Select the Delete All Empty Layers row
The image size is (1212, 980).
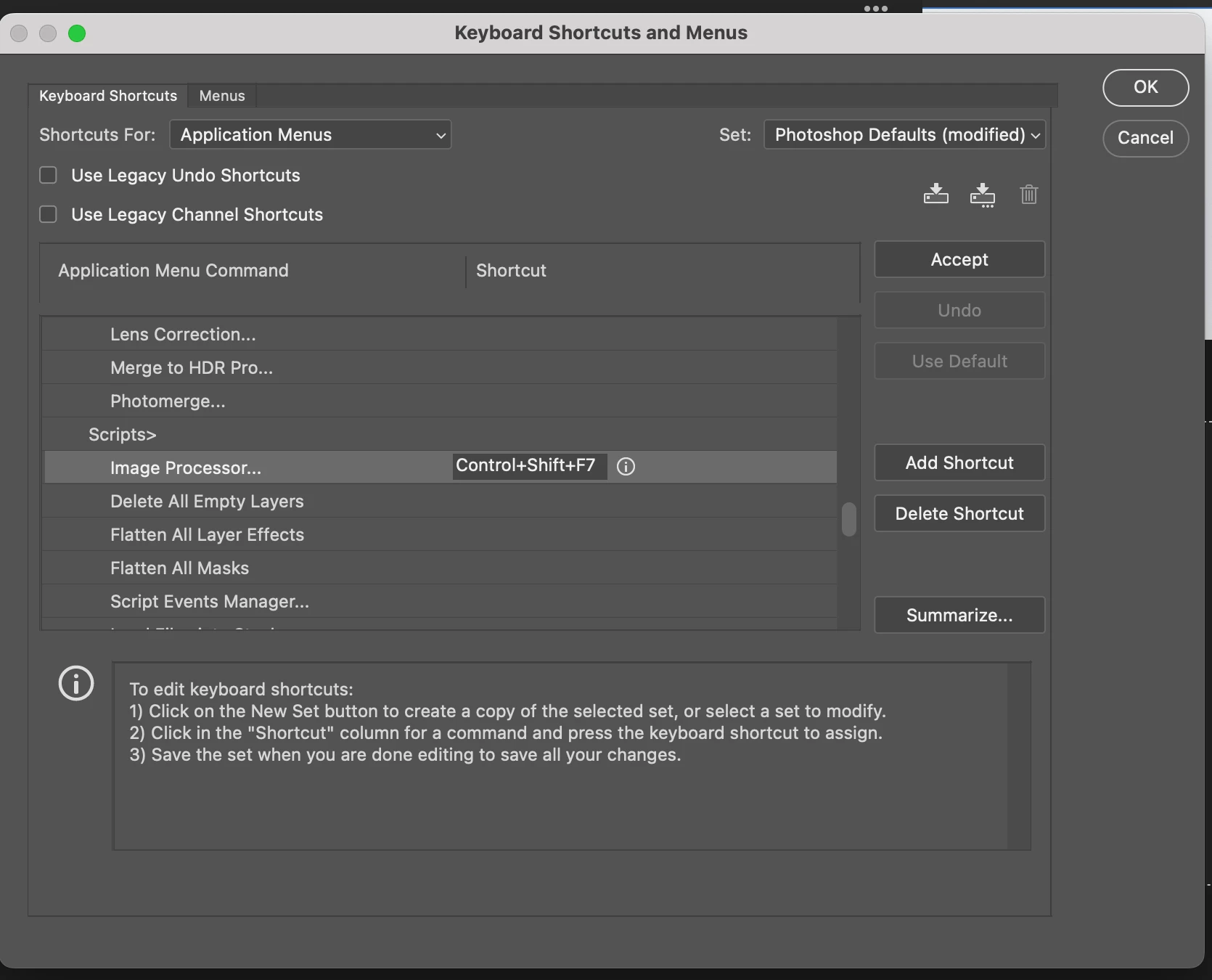tap(440, 502)
